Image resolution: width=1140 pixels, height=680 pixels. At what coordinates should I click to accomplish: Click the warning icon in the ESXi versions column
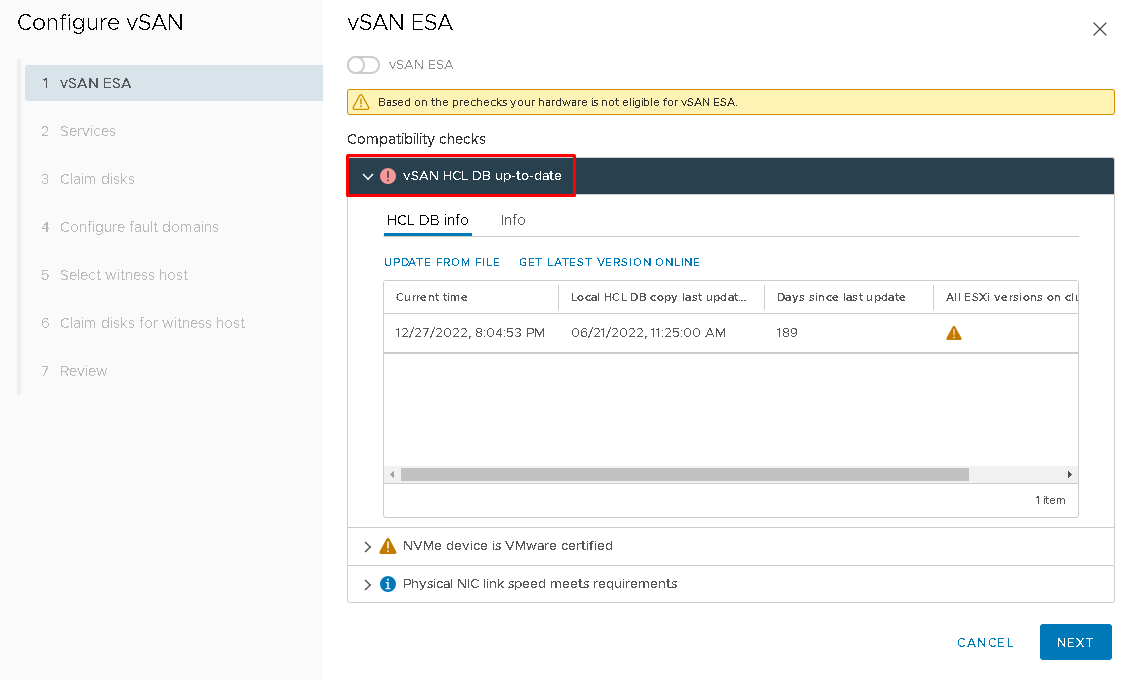click(x=953, y=331)
